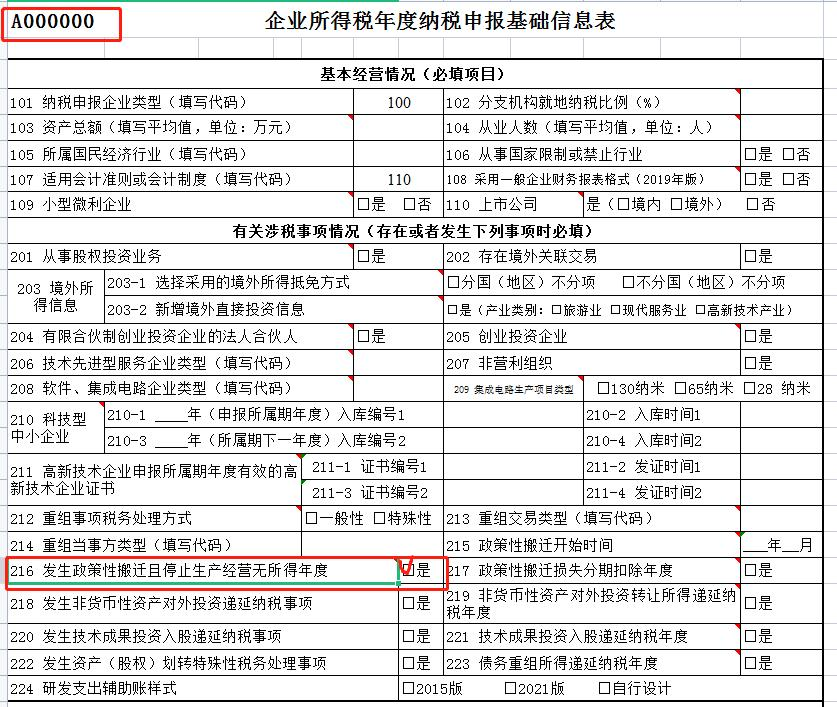837x707 pixels.
Task: Choose 一般性 for item 212 重组事项税务处理方式
Action: click(x=312, y=518)
